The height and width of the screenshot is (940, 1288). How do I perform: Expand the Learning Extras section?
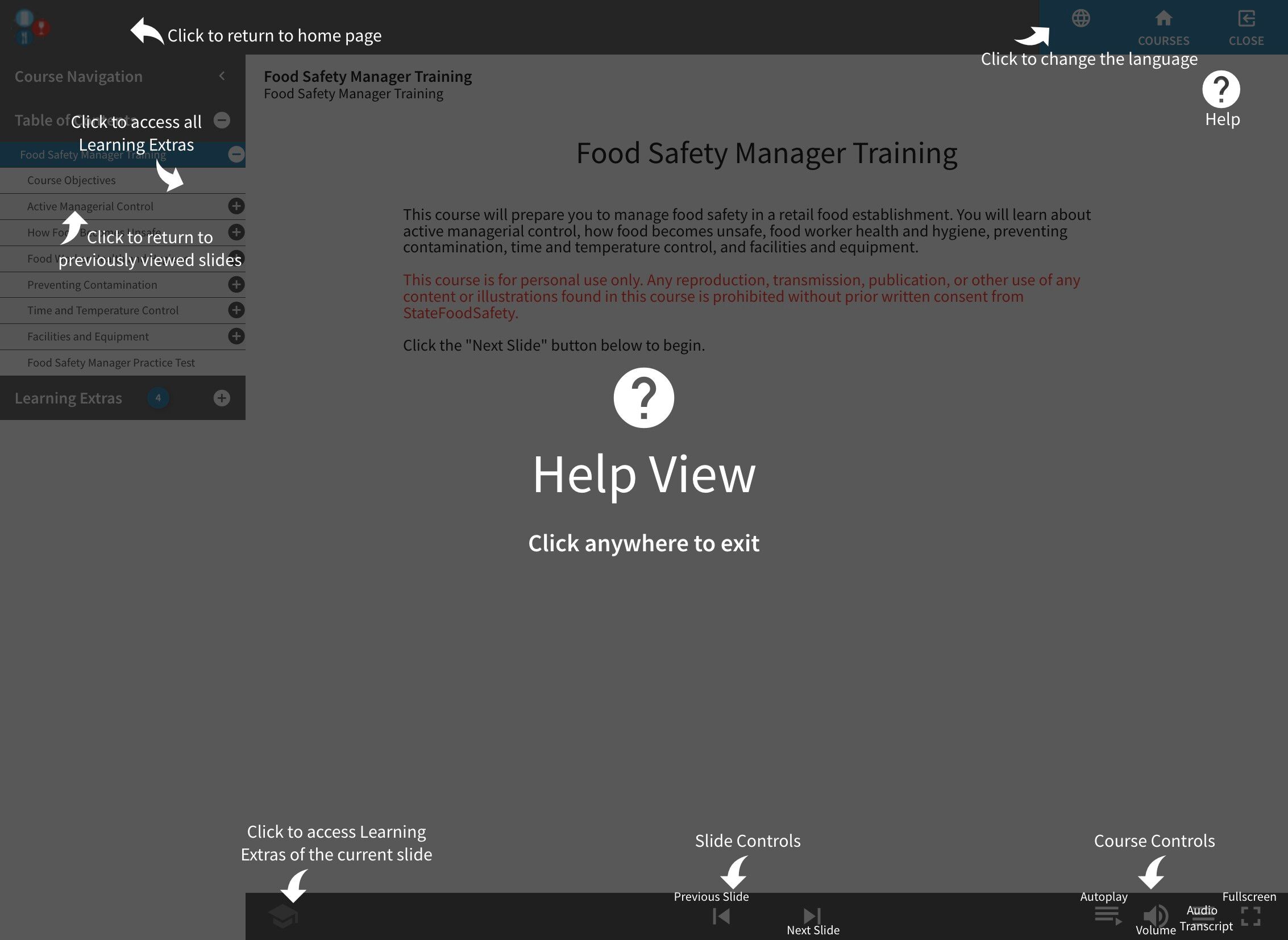[x=222, y=398]
